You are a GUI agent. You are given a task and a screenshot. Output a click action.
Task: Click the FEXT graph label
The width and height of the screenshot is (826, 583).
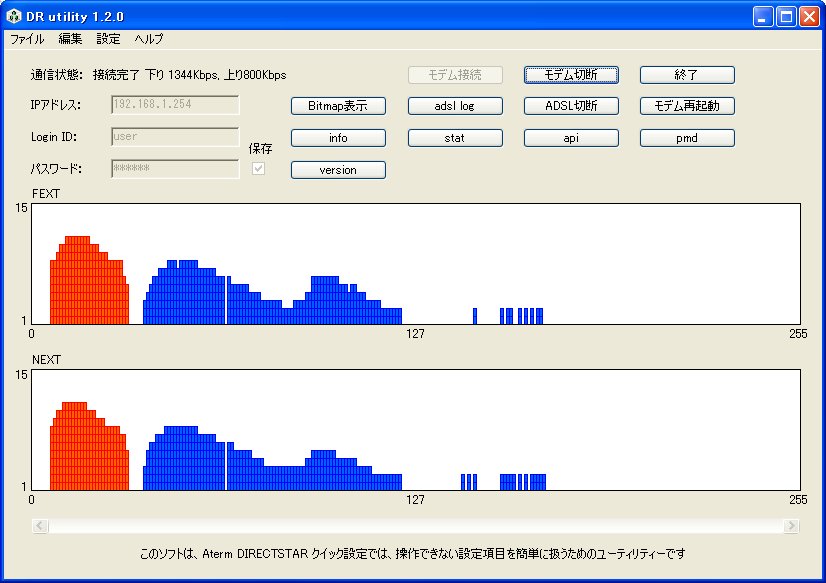(46, 194)
